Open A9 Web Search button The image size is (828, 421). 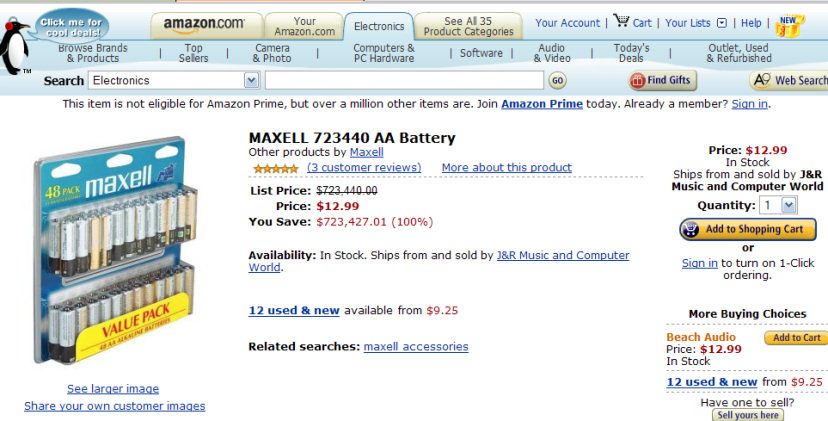click(x=788, y=80)
